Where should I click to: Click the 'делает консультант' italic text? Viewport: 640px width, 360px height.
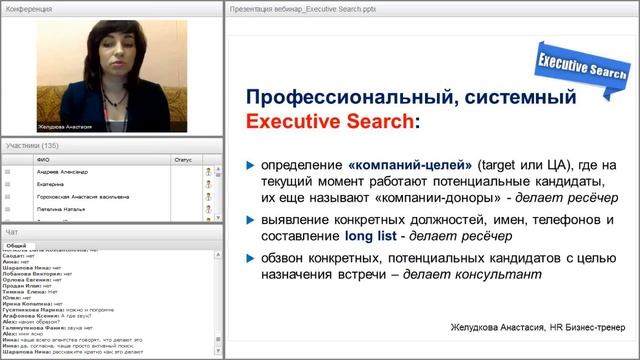point(472,274)
